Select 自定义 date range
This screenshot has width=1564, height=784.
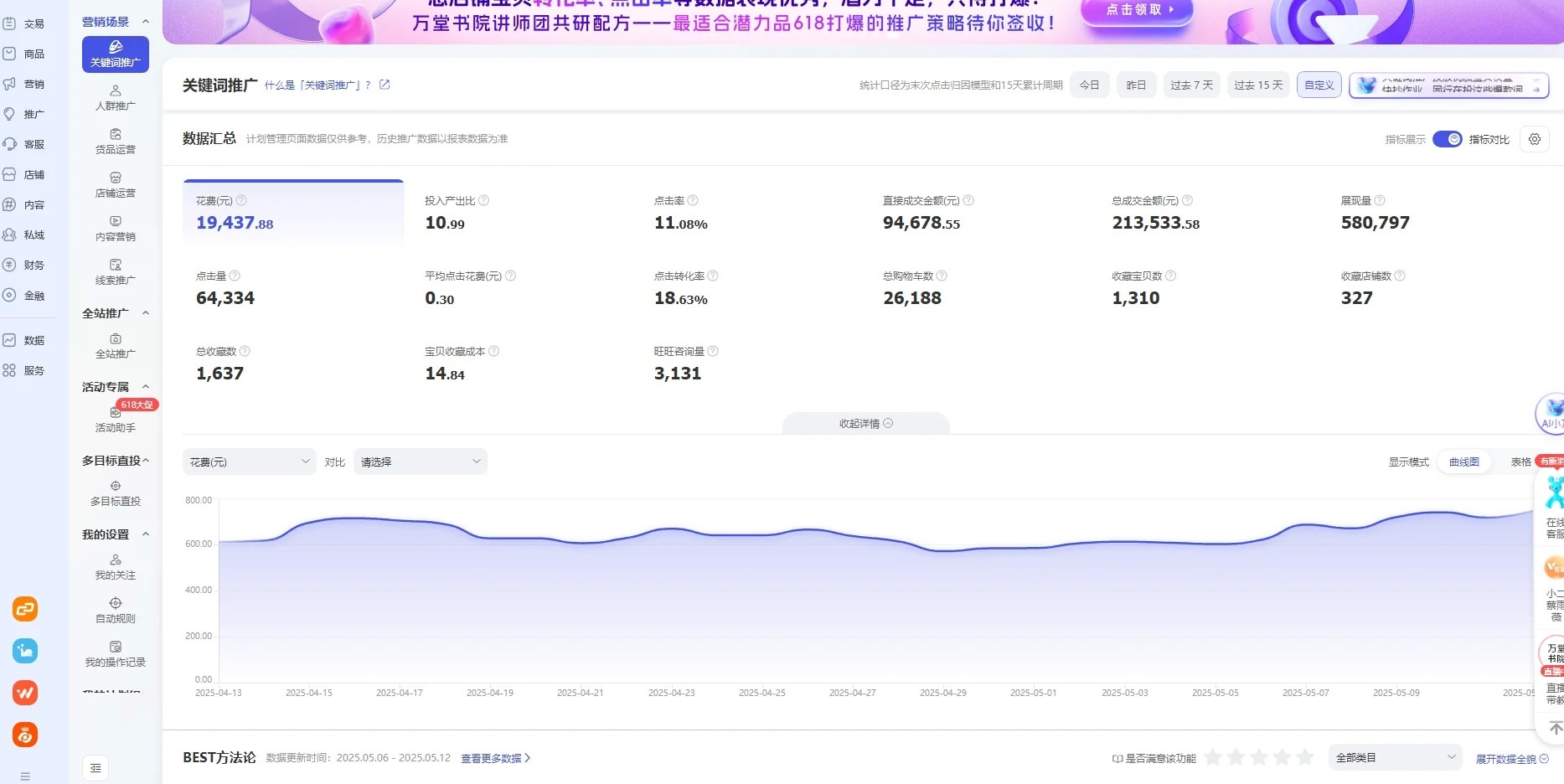pyautogui.click(x=1319, y=85)
